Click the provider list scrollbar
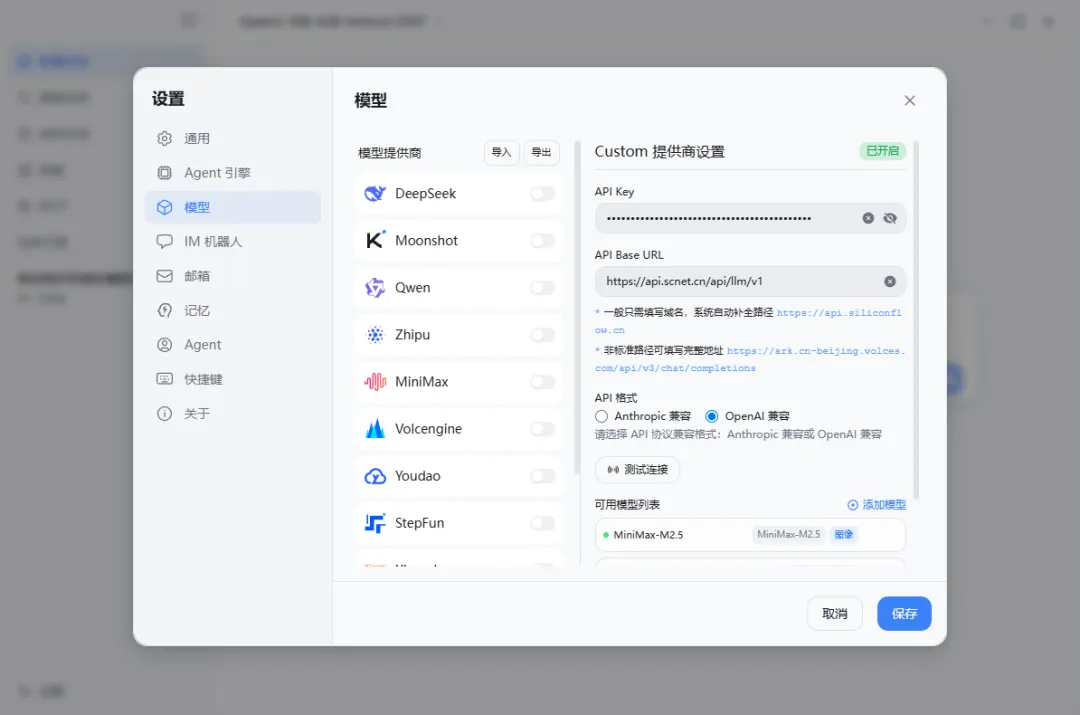This screenshot has width=1080, height=715. [577, 307]
